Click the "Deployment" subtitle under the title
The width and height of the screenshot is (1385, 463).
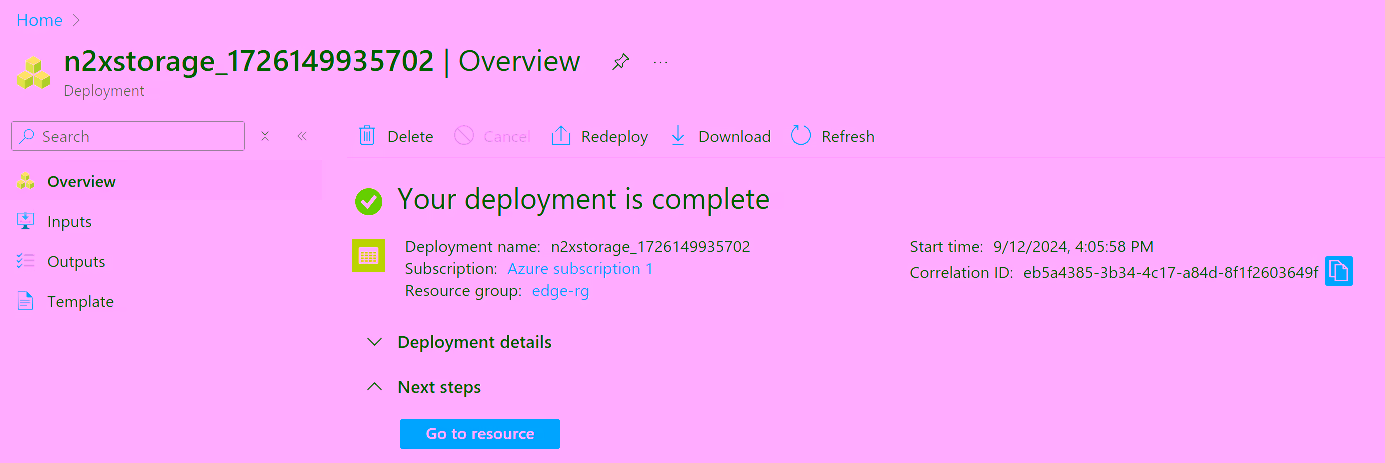104,91
